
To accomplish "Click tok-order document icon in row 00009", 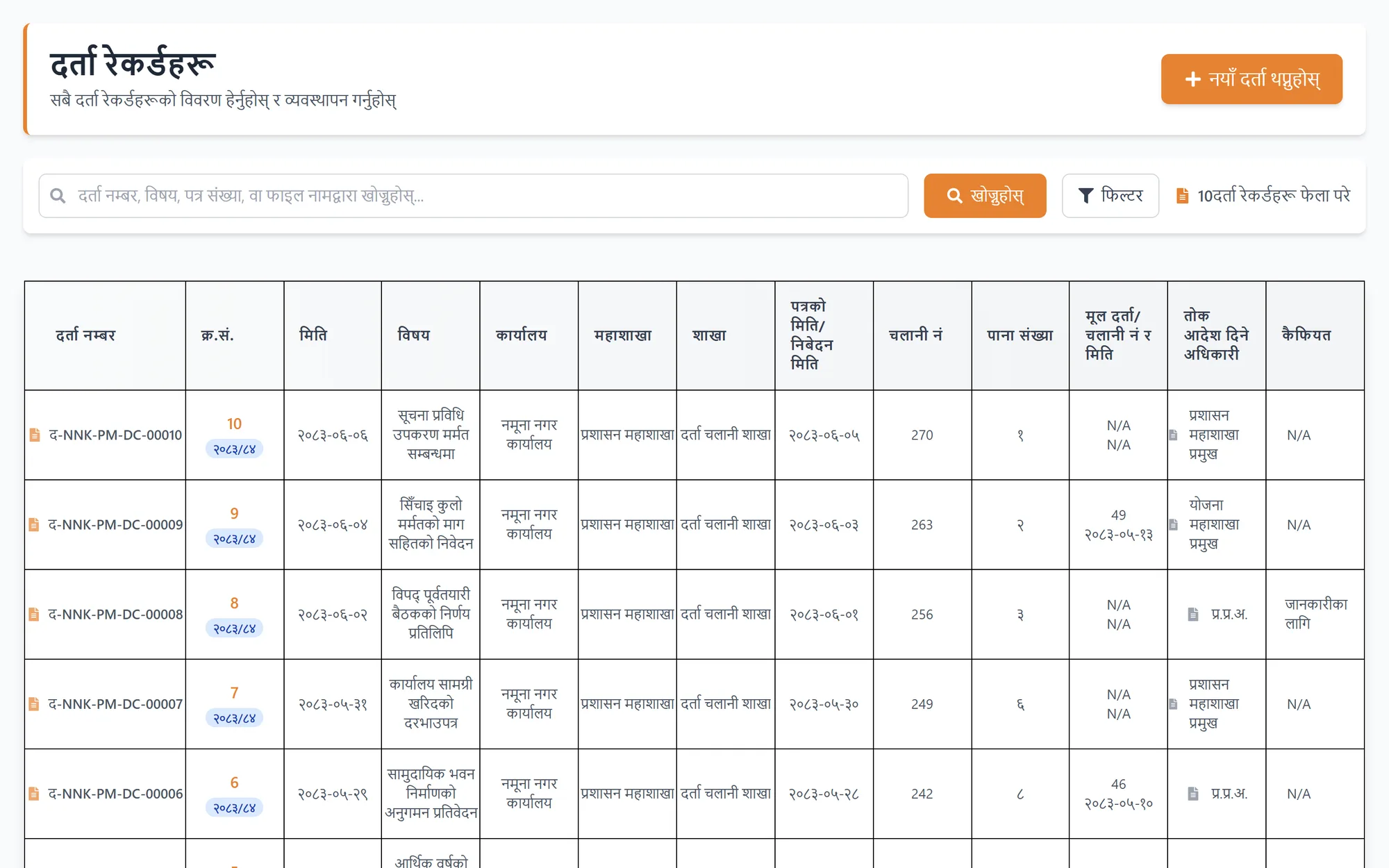I will coord(1174,524).
